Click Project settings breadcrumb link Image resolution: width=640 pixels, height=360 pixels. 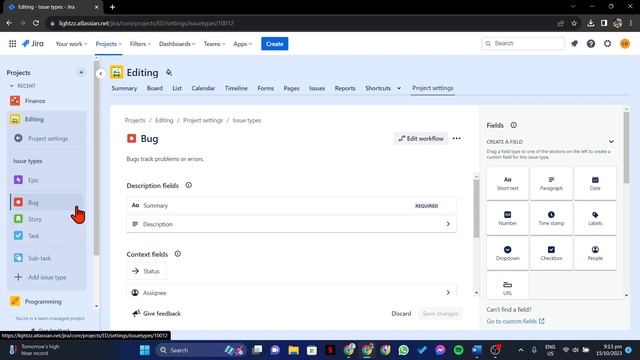click(x=203, y=120)
